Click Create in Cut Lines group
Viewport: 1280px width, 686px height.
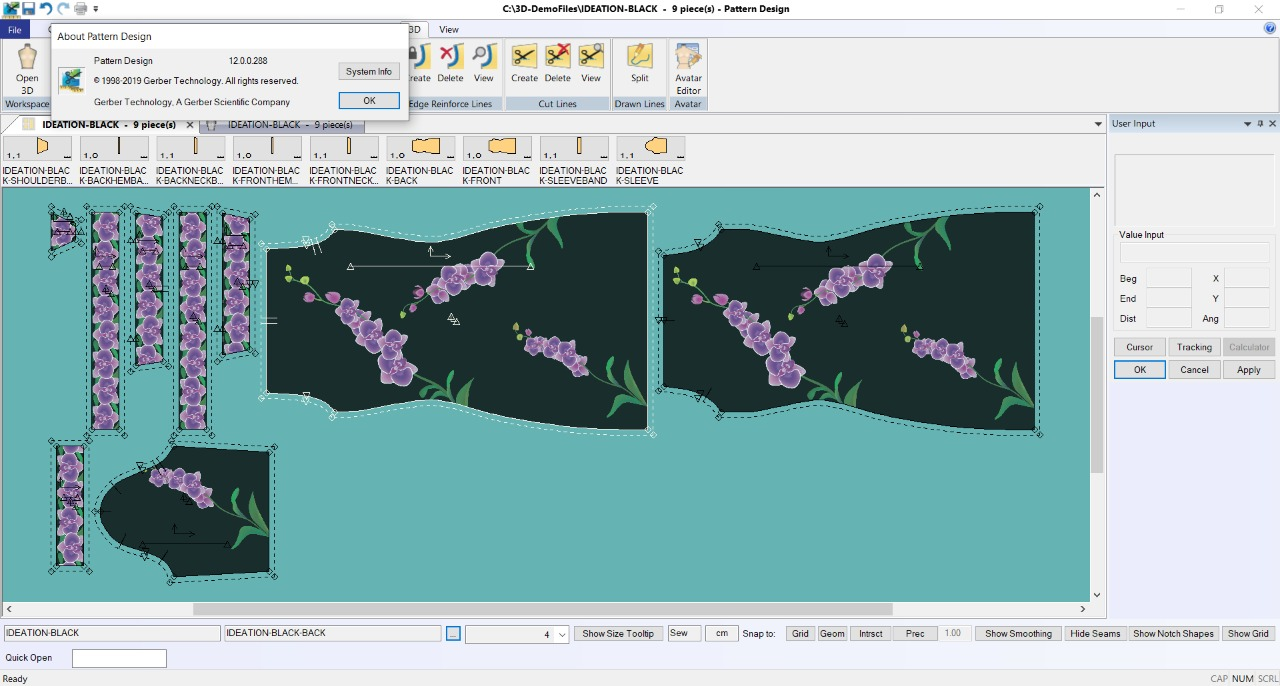pos(524,64)
